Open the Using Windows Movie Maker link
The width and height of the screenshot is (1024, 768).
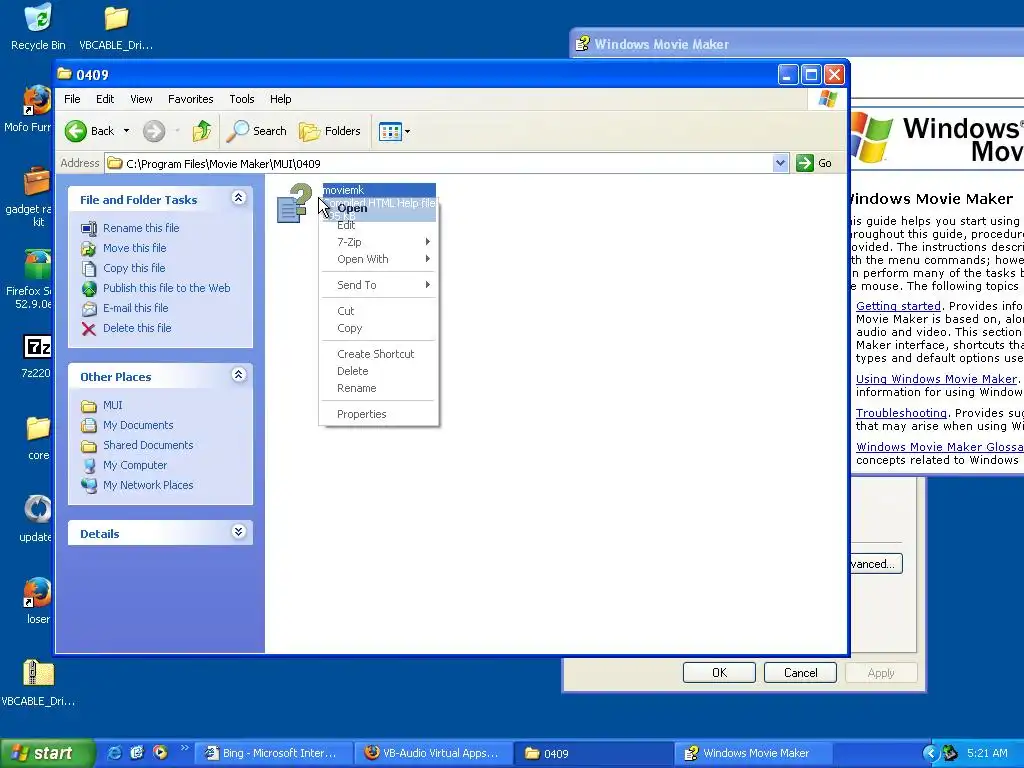936,379
